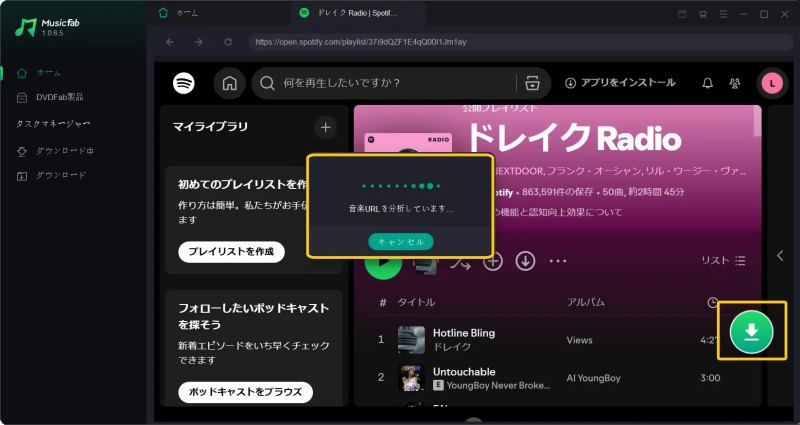Click the open.spotify.com URL address field
Screen dimensions: 800x425
(520, 42)
